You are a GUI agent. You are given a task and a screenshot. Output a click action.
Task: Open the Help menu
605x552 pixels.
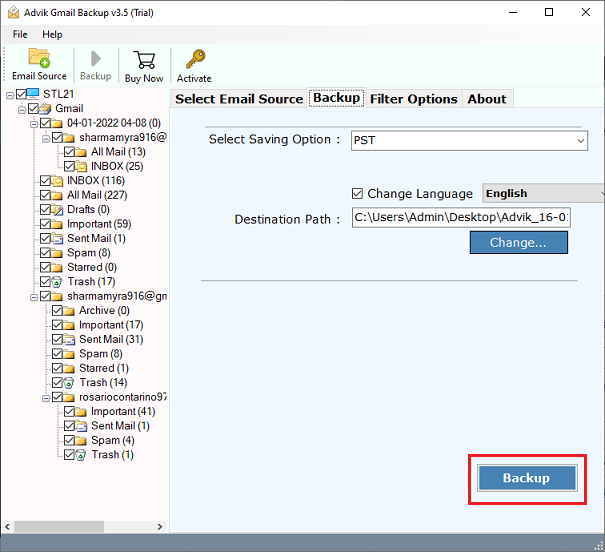pyautogui.click(x=52, y=34)
